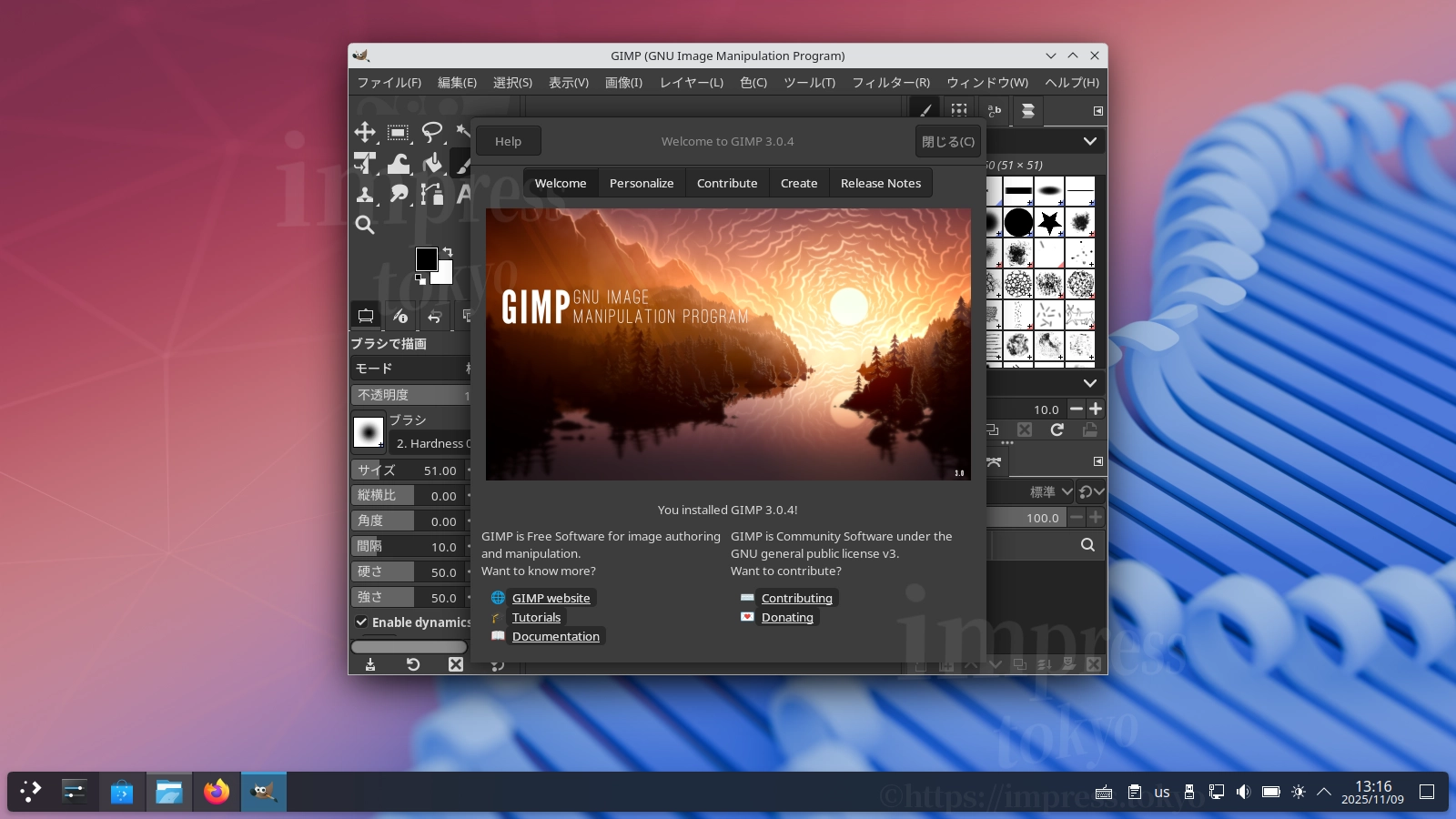Select the Unified Transform tool
Screen dimensions: 1456x819
coord(365,164)
